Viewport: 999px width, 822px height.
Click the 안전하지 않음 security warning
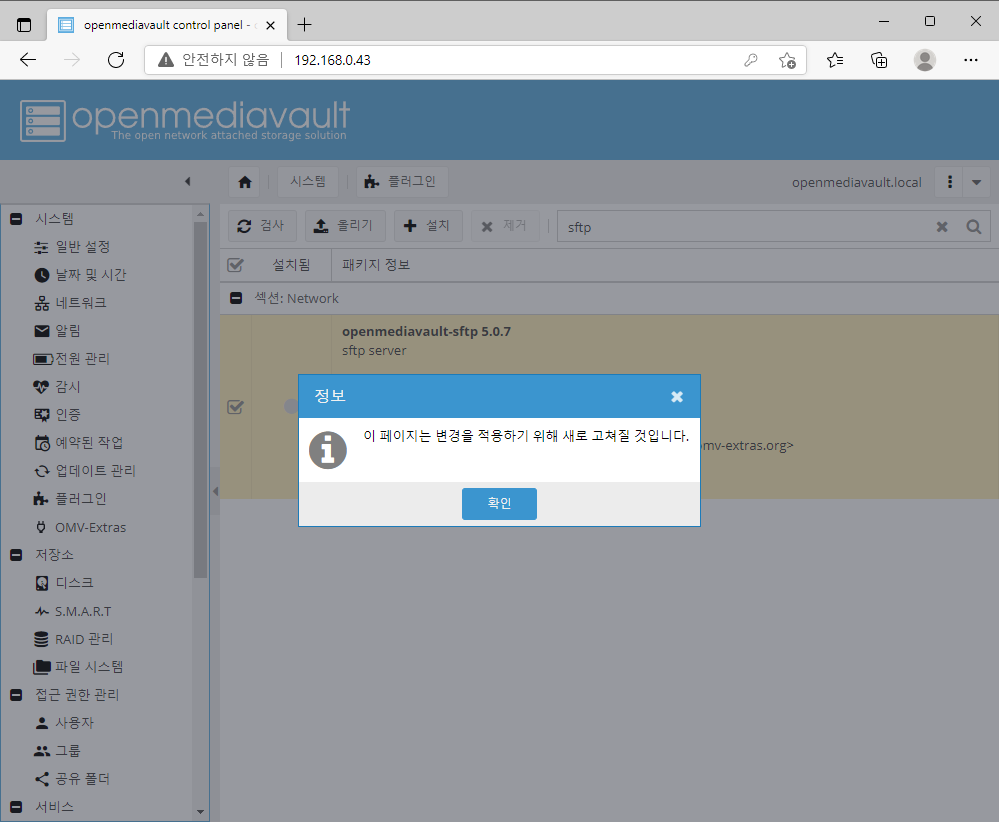click(x=214, y=60)
